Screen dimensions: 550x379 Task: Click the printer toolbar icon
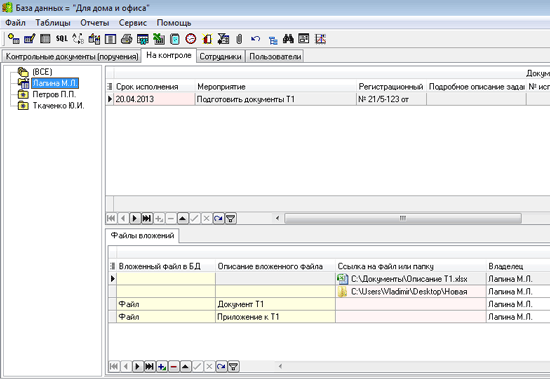127,39
